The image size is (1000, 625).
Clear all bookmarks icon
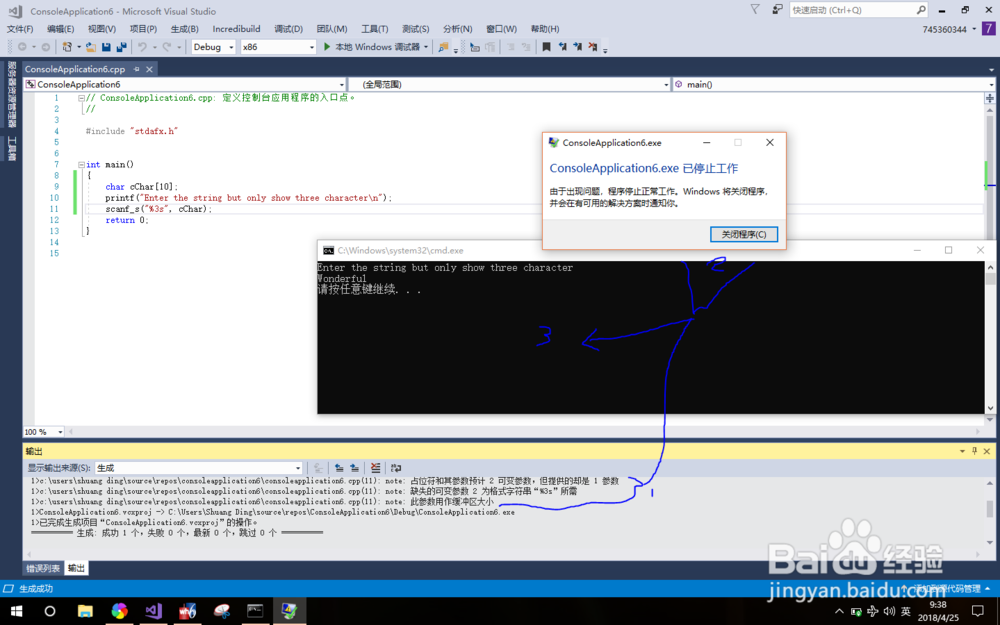[592, 47]
